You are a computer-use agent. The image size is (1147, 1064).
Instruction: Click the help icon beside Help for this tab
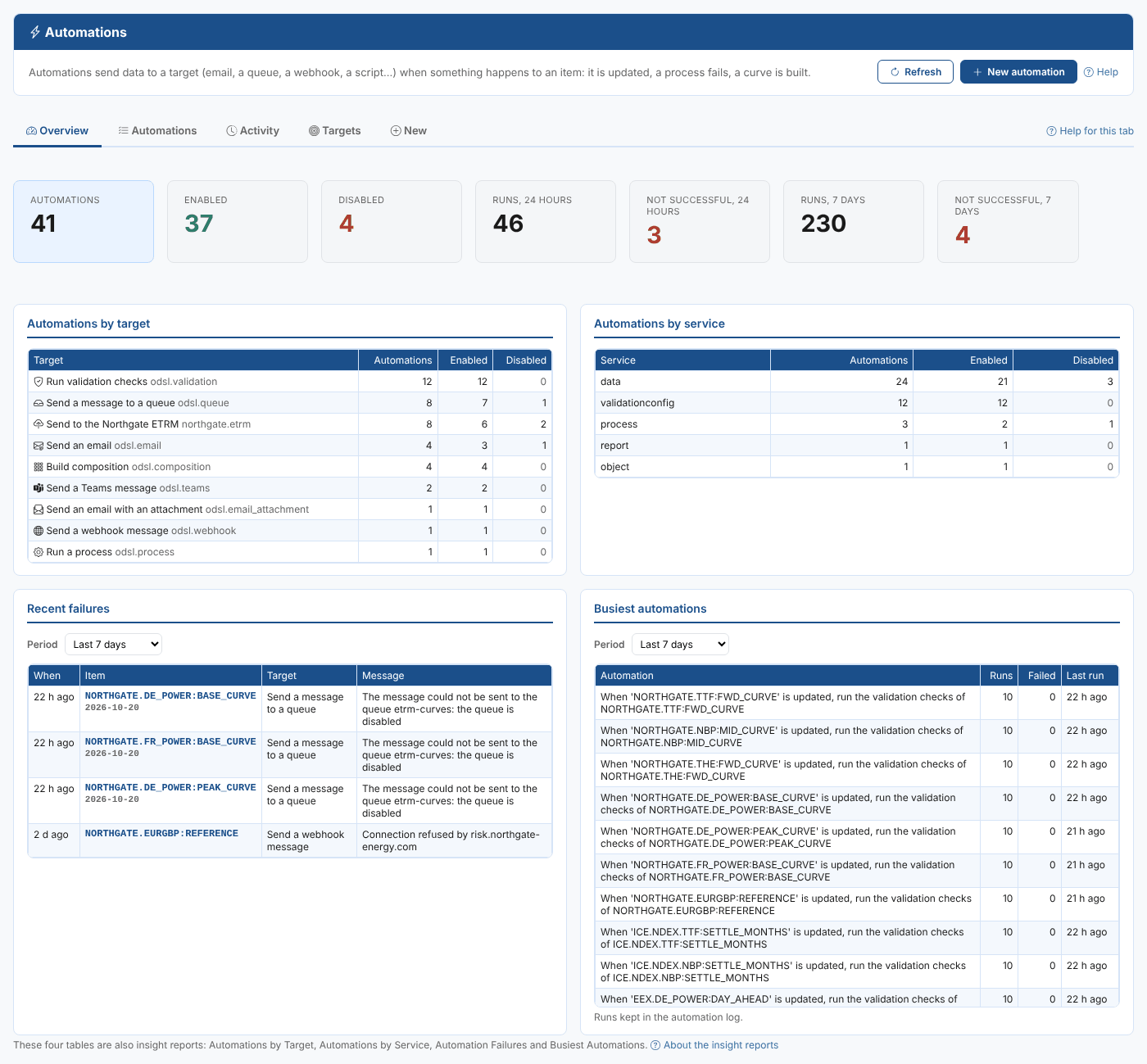point(1051,131)
